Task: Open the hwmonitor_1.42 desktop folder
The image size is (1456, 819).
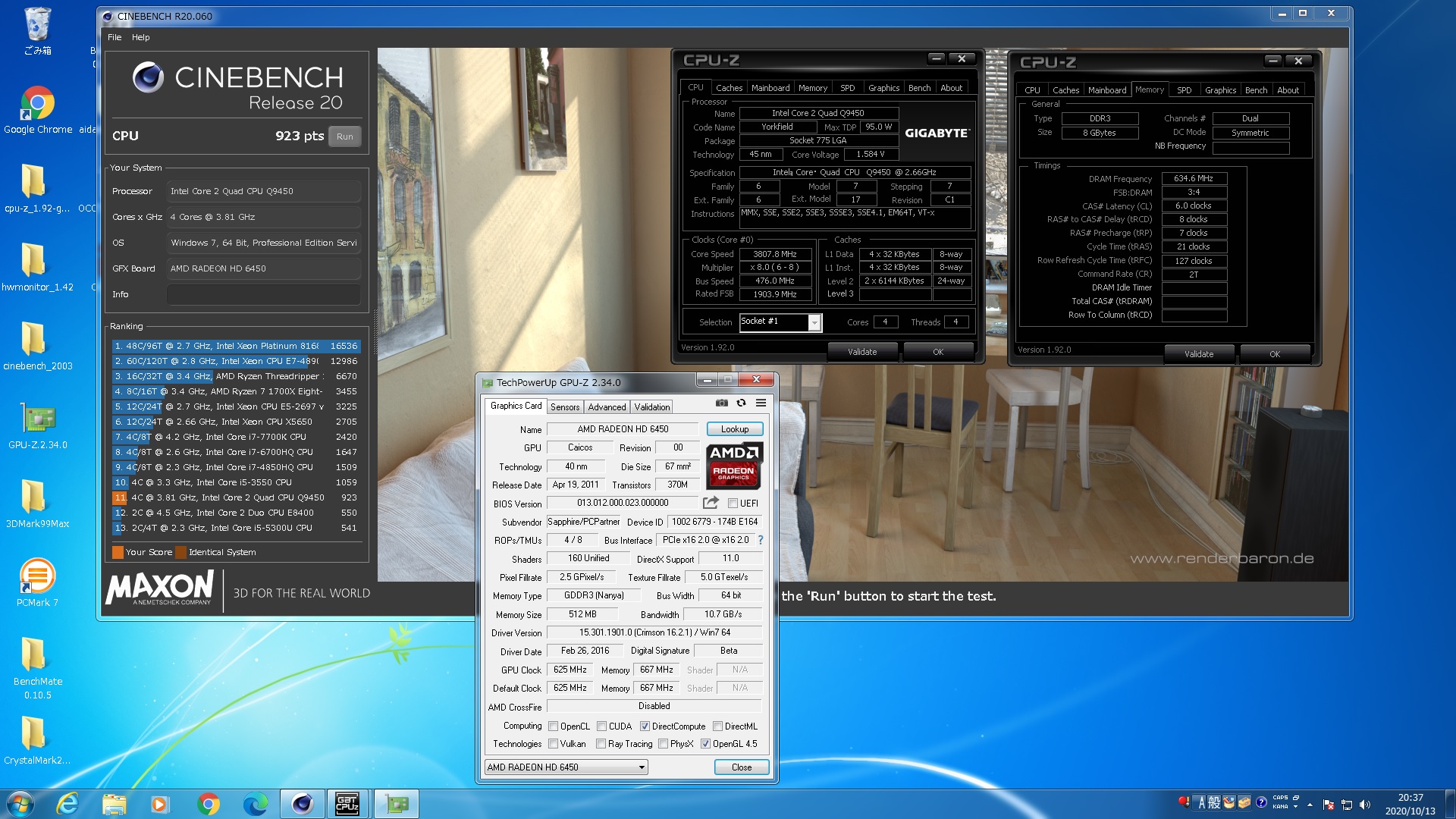Action: pyautogui.click(x=36, y=268)
